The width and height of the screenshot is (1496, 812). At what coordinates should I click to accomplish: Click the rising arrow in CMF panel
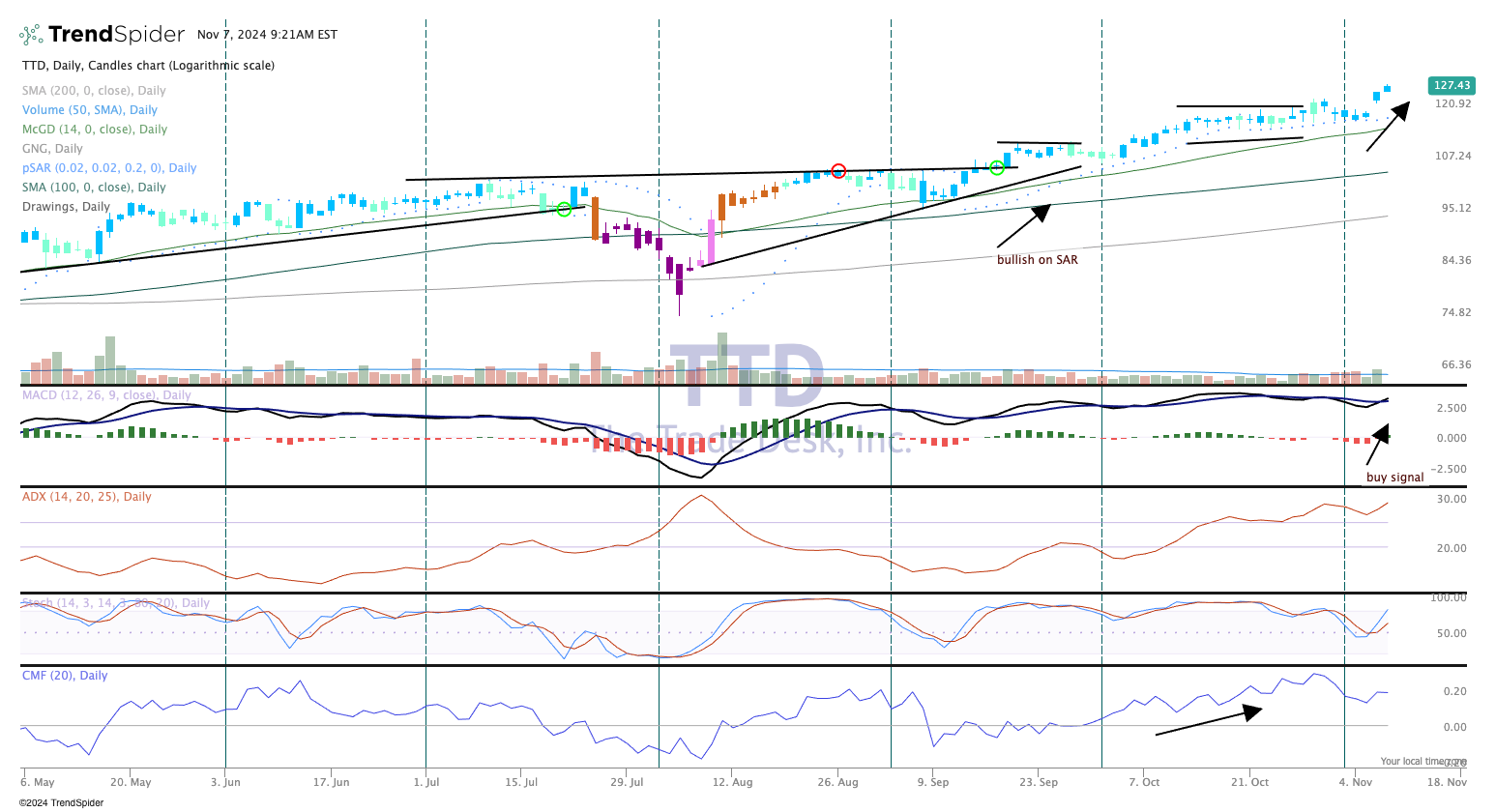coord(1209,721)
